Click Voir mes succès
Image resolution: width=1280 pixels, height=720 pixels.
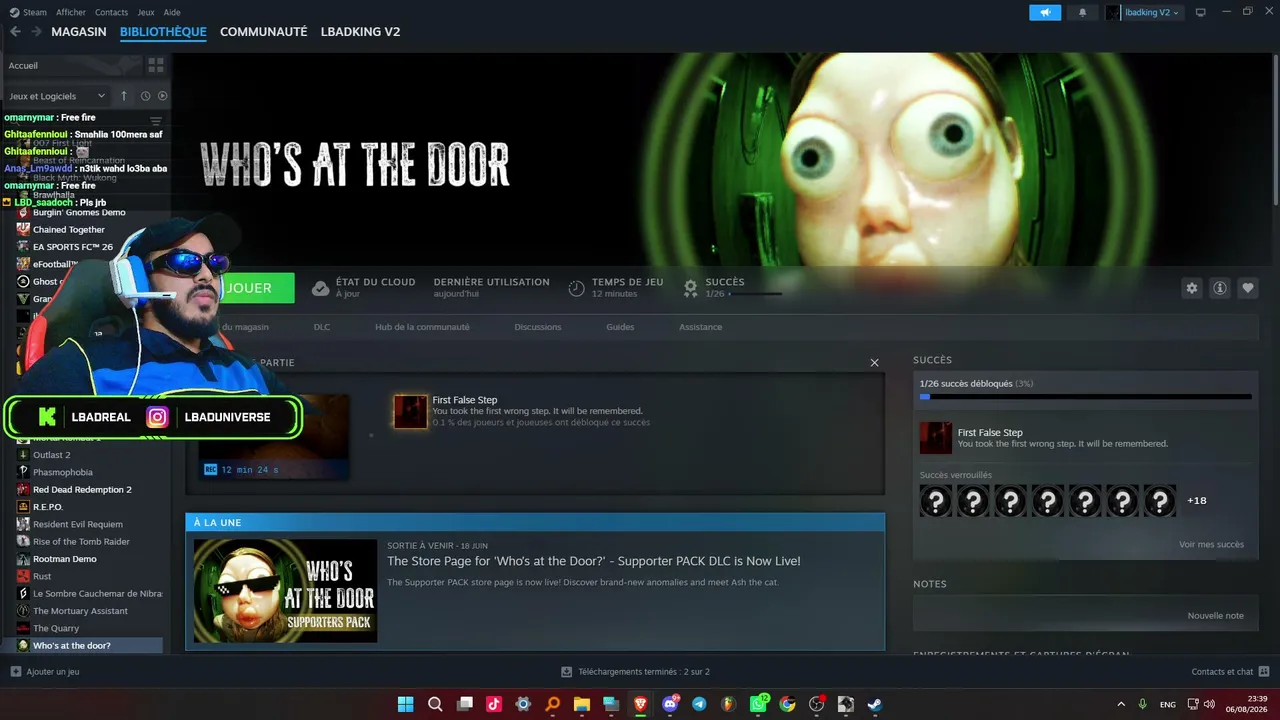click(x=1211, y=545)
